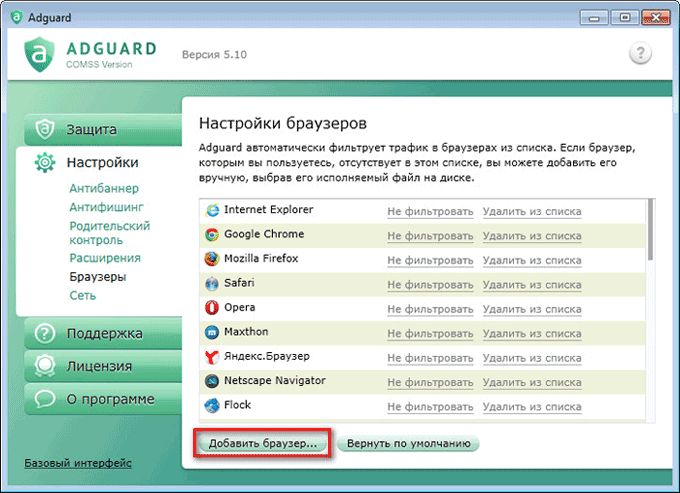
Task: Click the Версия 5.10 label
Action: coord(214,55)
